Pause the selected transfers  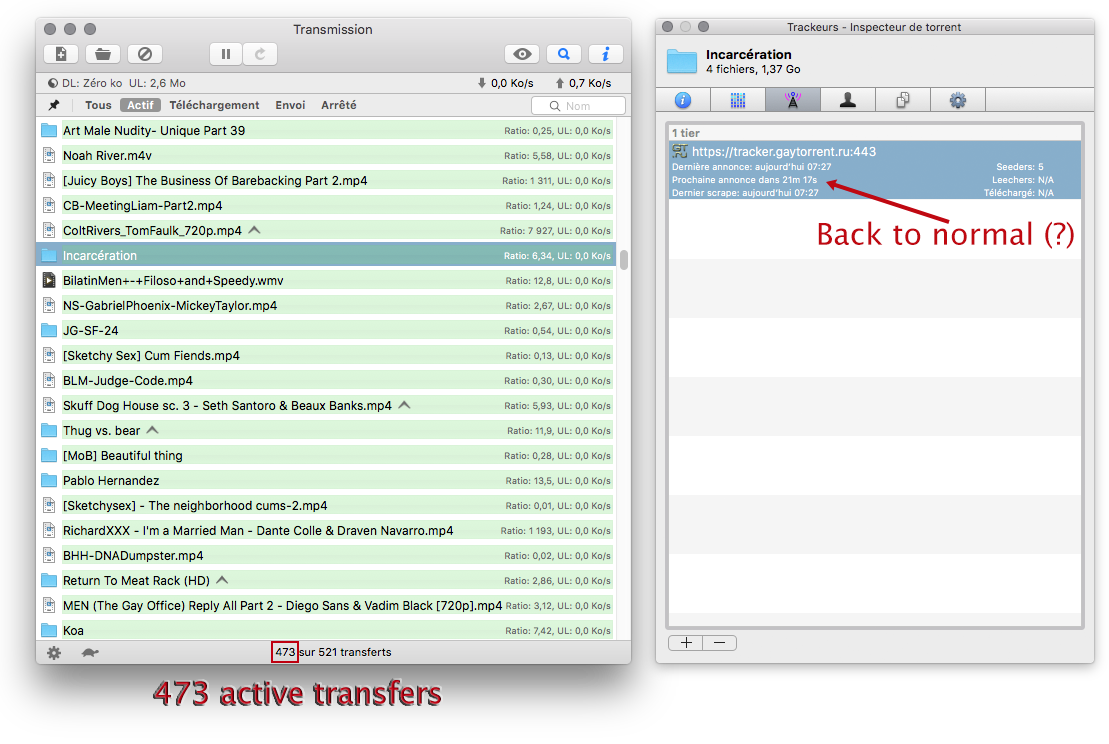click(226, 55)
